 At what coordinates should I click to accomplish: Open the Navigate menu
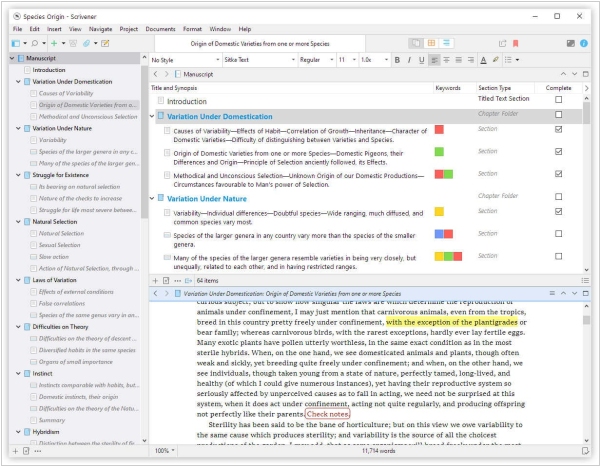pos(100,29)
